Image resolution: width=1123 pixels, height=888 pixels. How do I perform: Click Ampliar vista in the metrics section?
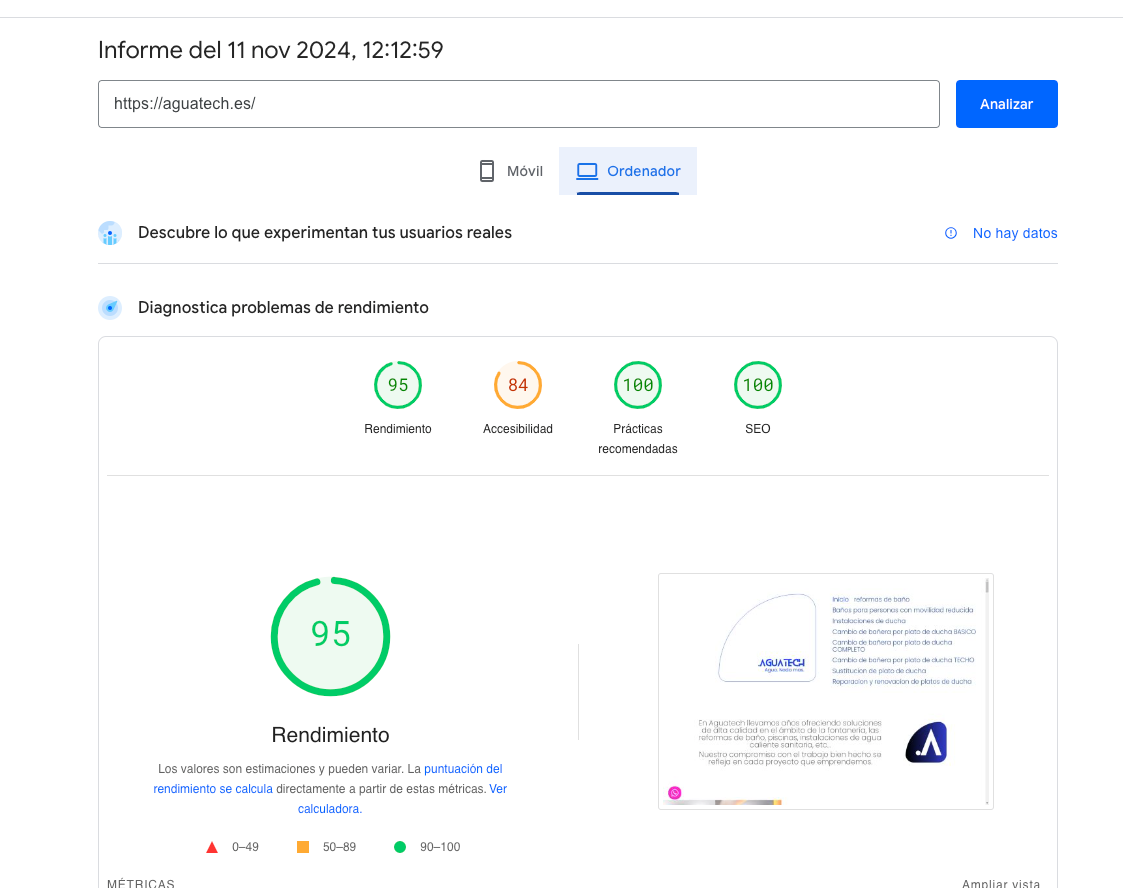(x=1001, y=884)
